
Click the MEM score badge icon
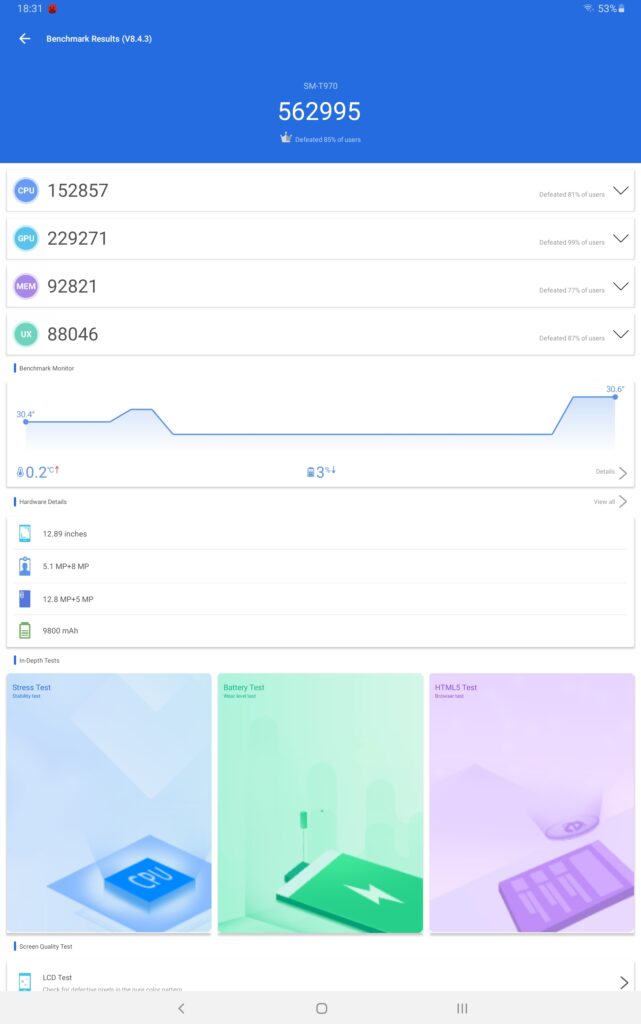click(26, 286)
